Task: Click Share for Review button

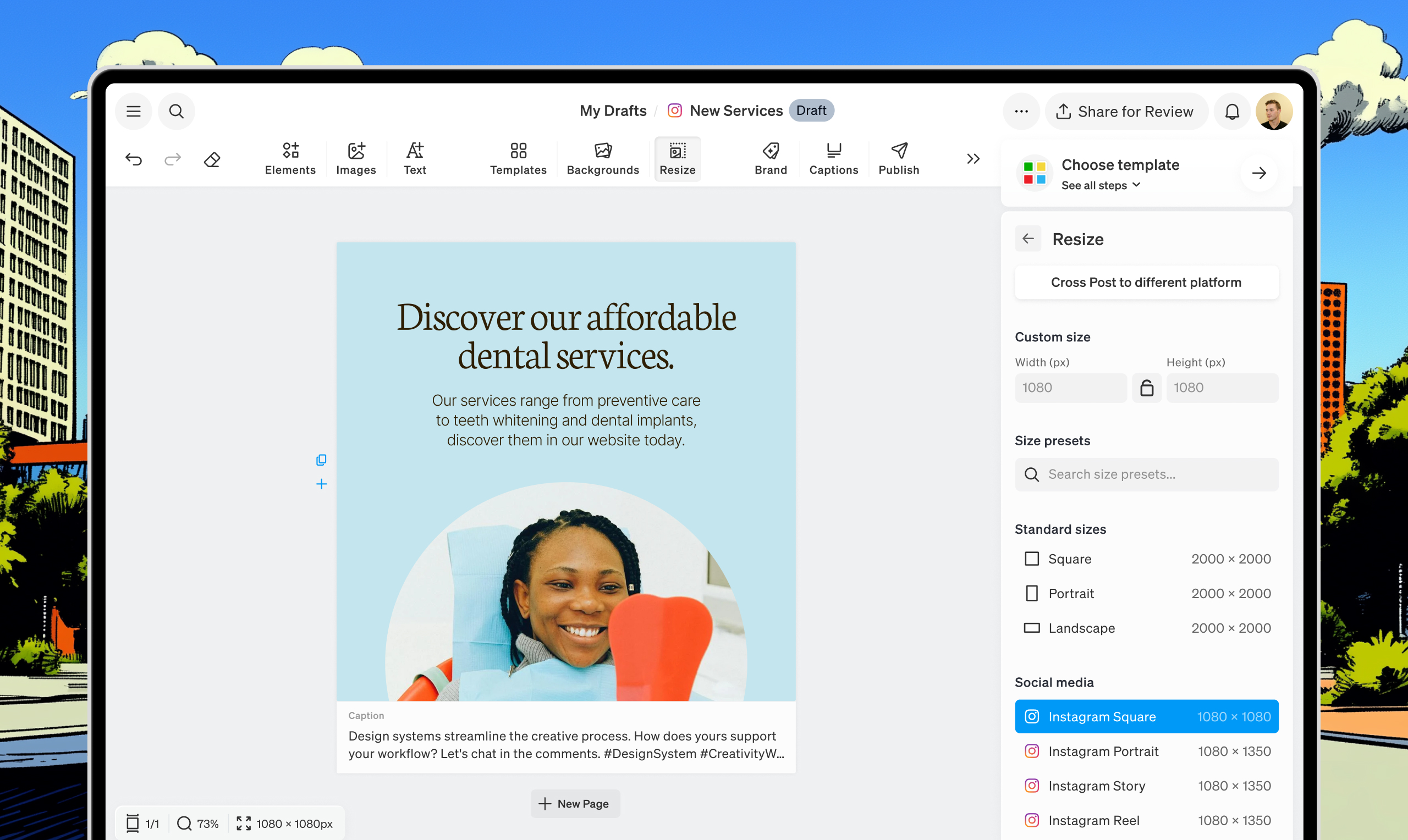Action: (1126, 112)
